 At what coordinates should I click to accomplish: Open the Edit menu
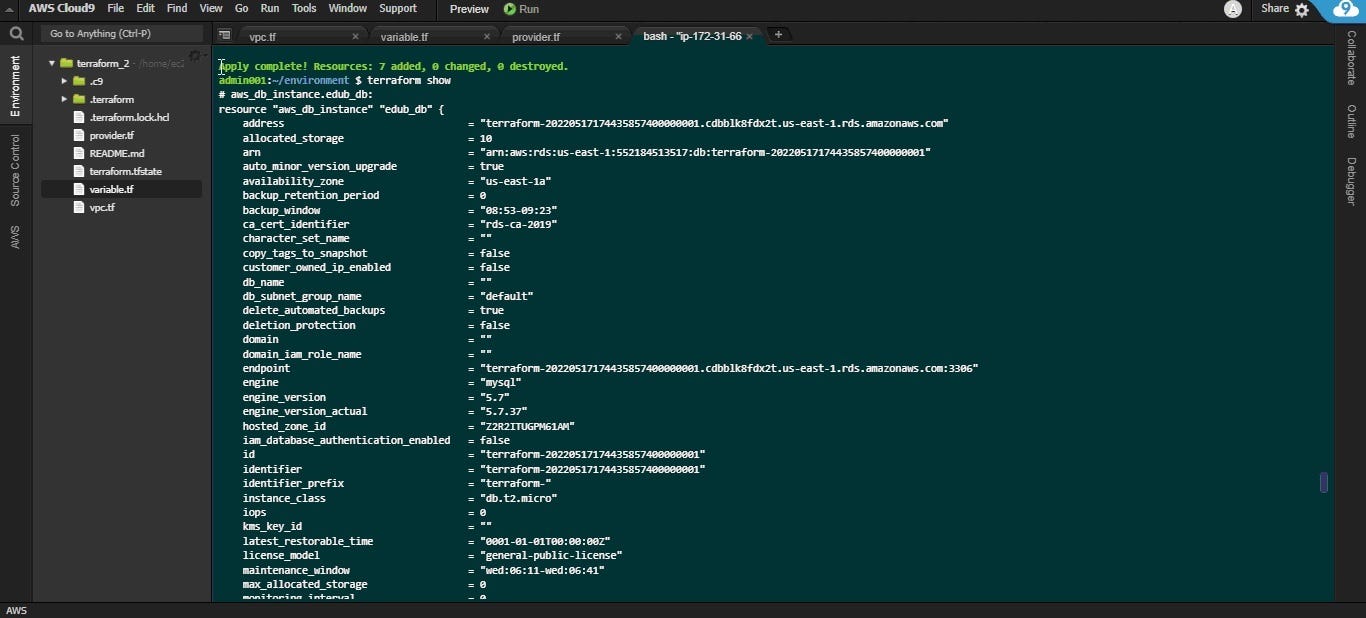click(x=146, y=8)
